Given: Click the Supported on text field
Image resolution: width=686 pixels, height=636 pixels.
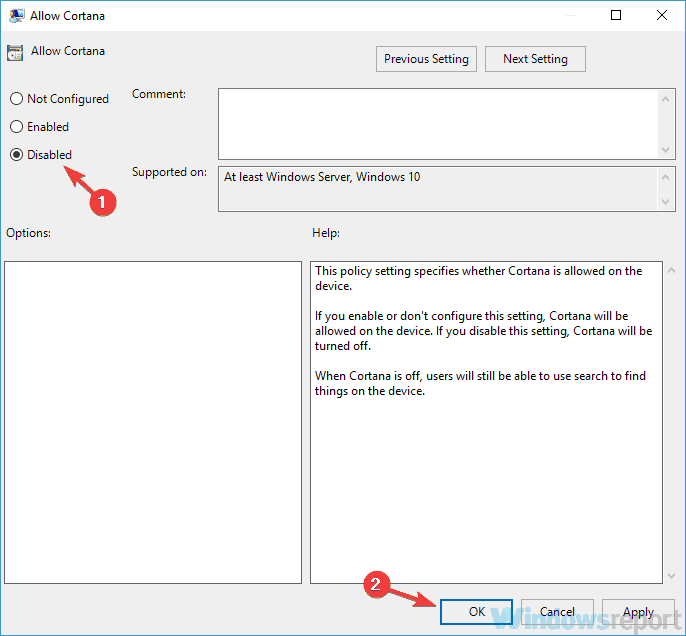Looking at the screenshot, I should 438,189.
